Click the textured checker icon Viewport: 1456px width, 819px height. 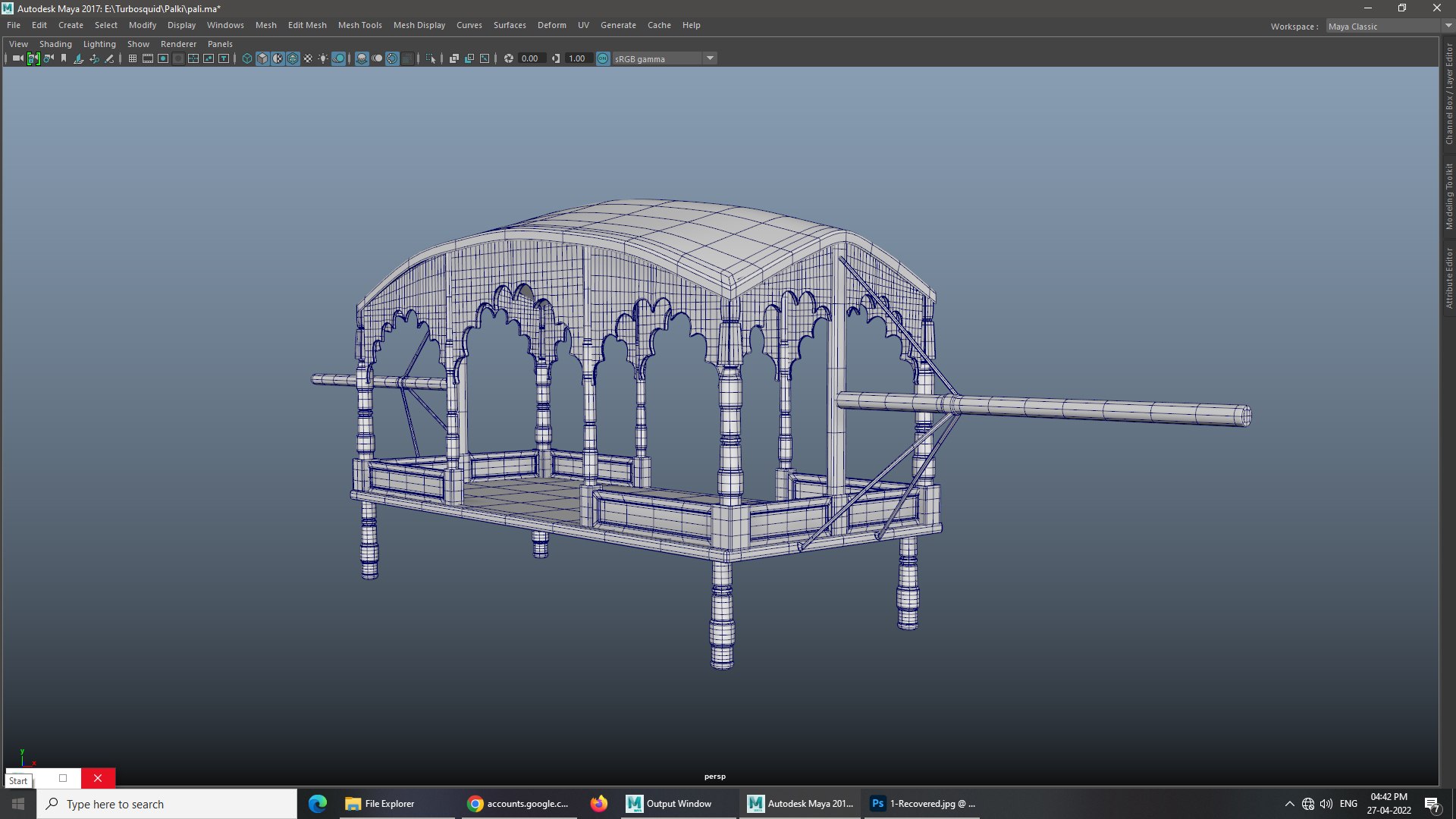click(x=308, y=58)
